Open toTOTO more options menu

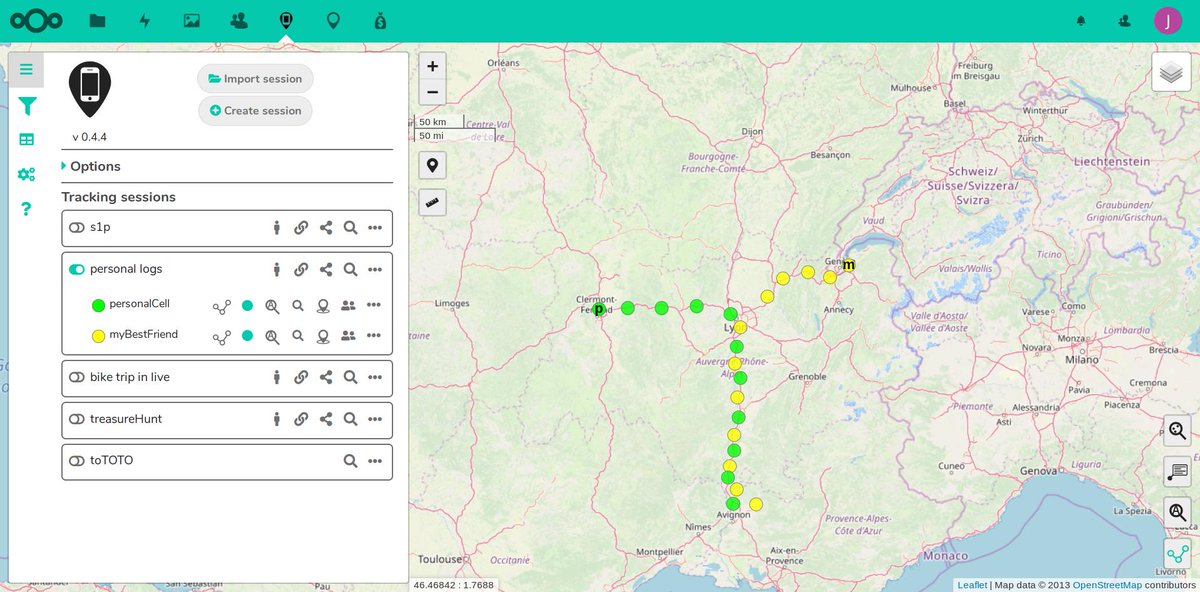point(375,461)
